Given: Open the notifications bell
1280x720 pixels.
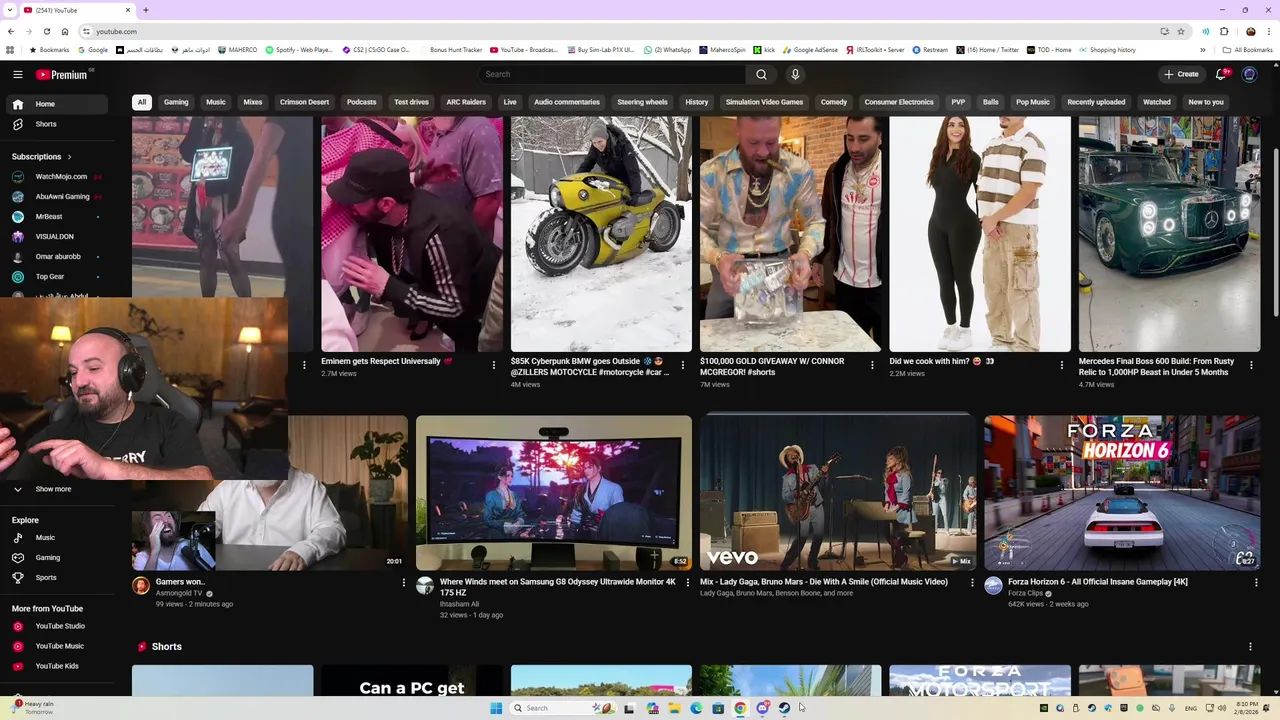Looking at the screenshot, I should click(x=1221, y=74).
